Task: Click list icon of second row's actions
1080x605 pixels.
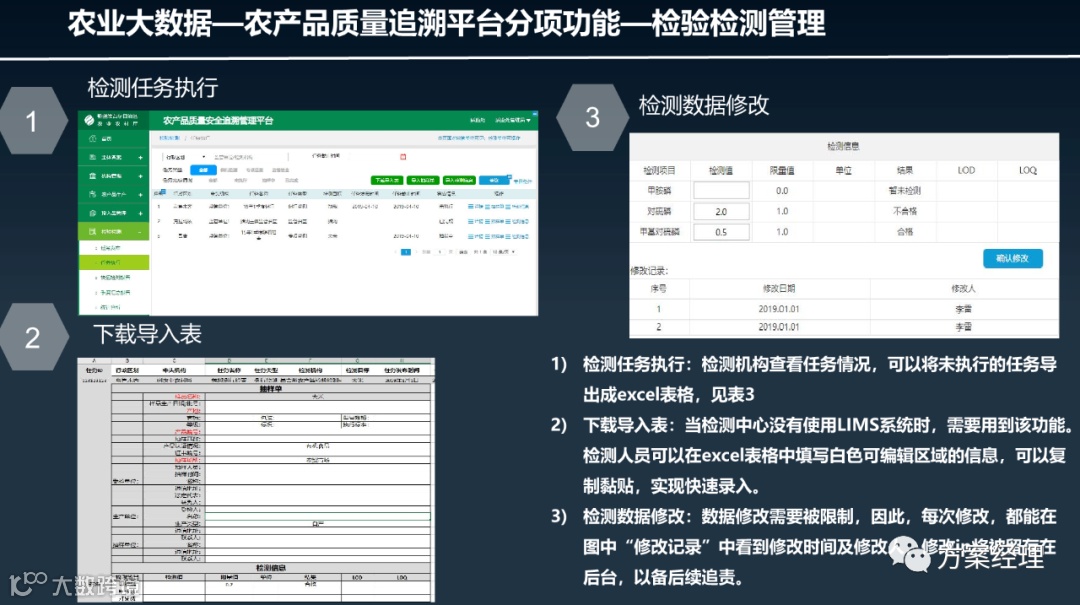Action: [x=471, y=222]
